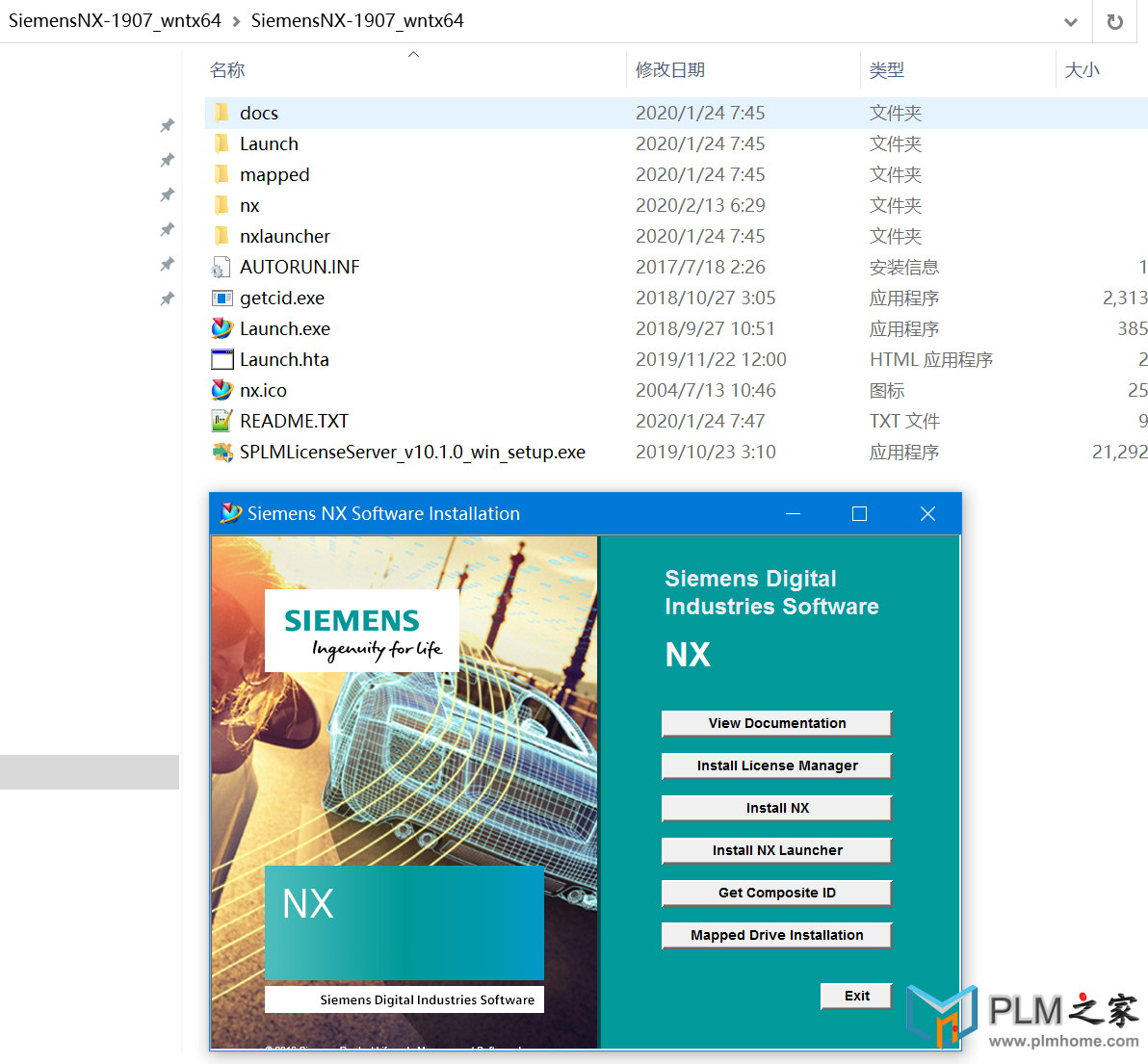Select the README.TXT file name
The image size is (1148, 1064).
(x=295, y=421)
